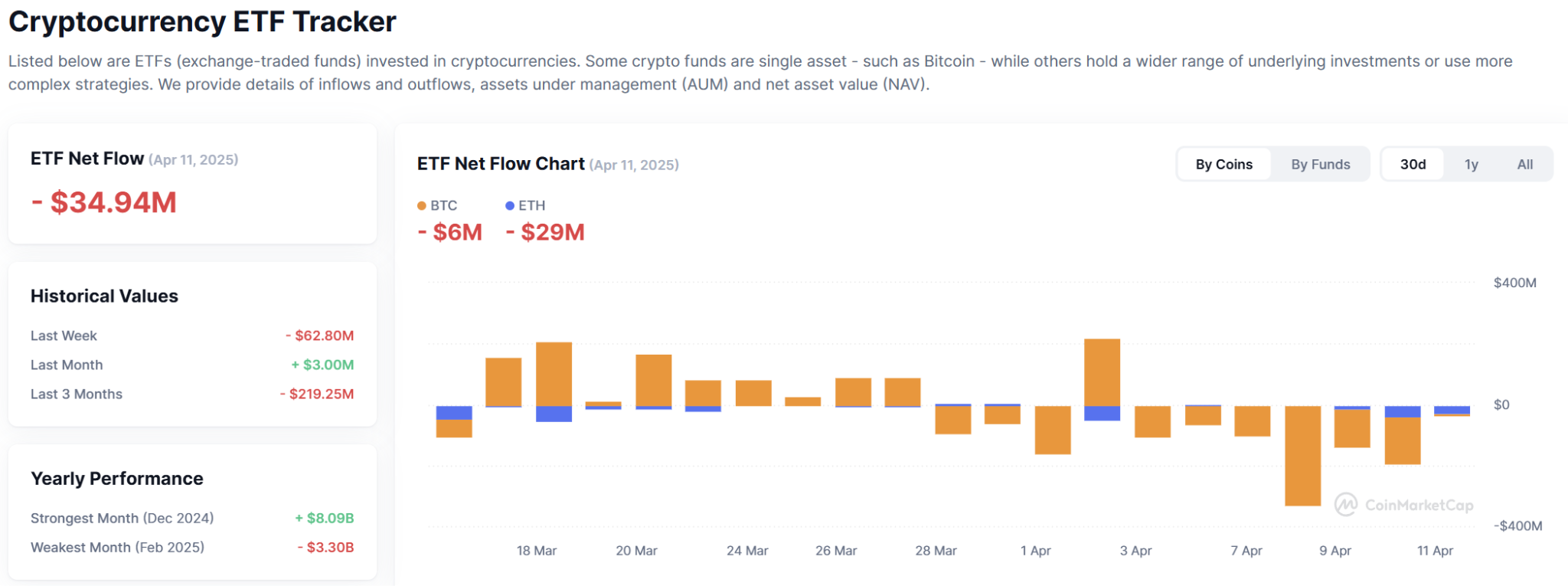Click the Strongest Month (Dec 2024) row
This screenshot has height=586, width=1568.
tap(192, 518)
